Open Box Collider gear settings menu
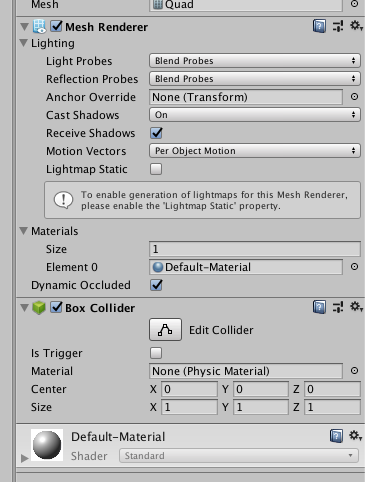This screenshot has height=482, width=365. [x=356, y=306]
